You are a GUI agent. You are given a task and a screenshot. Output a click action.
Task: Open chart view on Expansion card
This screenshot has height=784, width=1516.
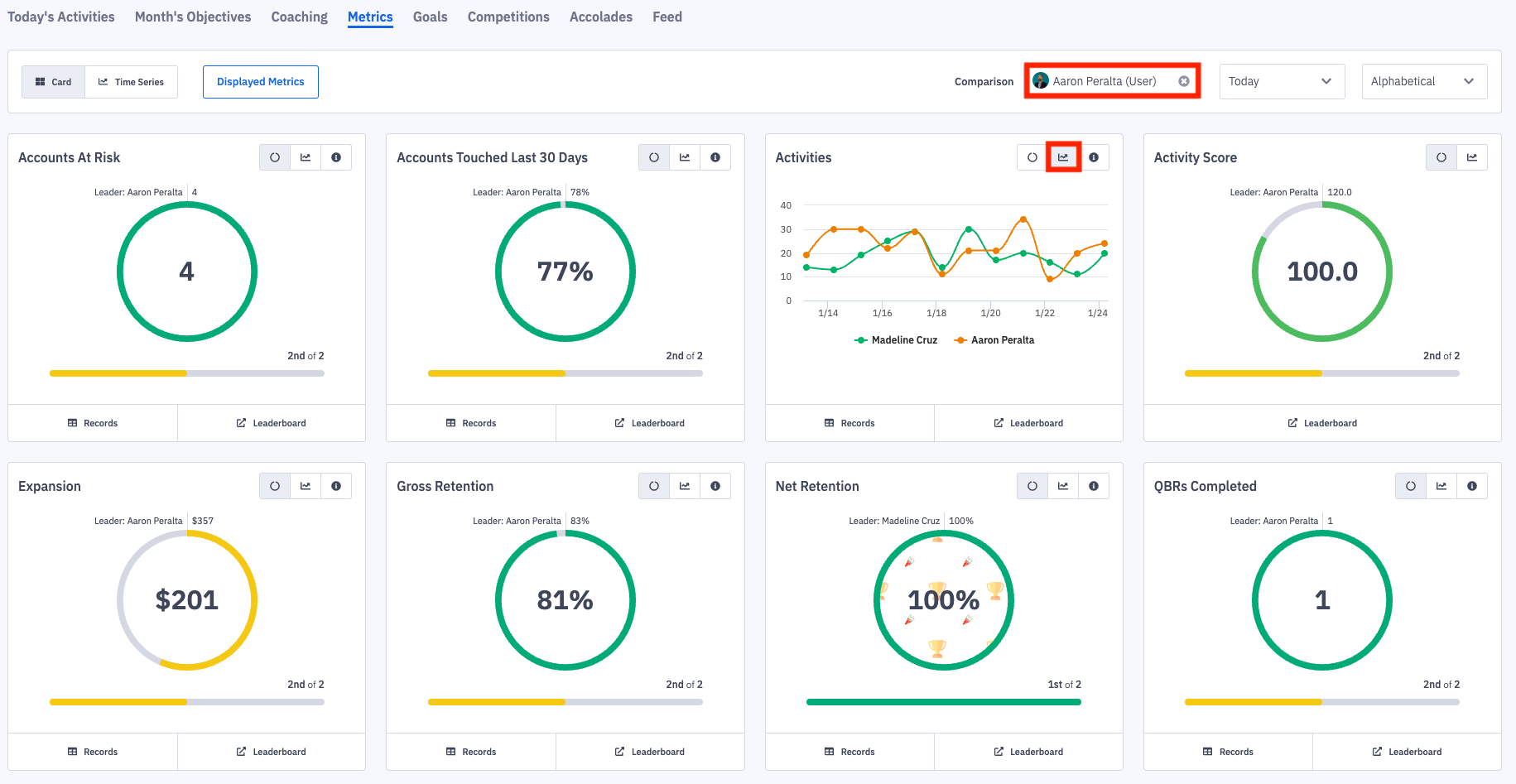point(306,486)
